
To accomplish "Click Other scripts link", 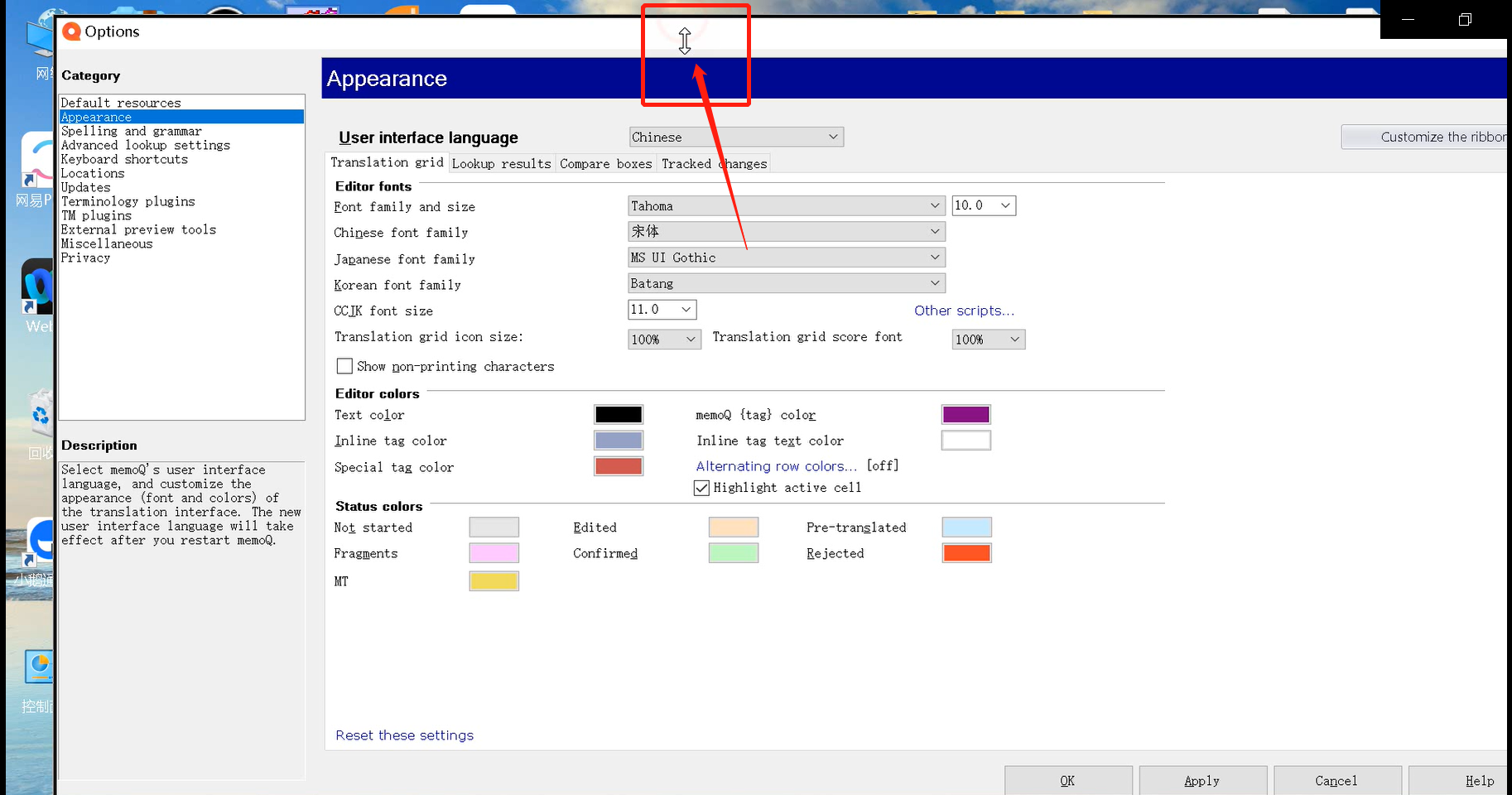I will tap(964, 311).
